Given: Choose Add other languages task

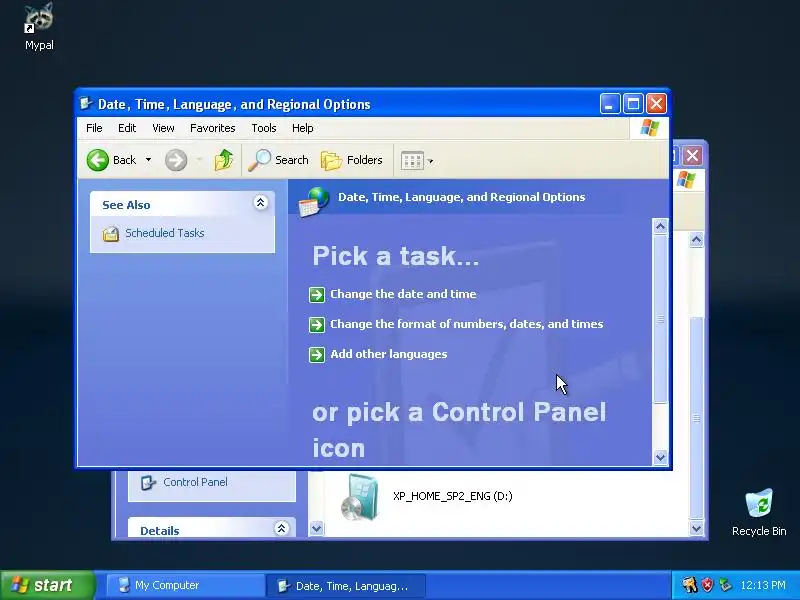Looking at the screenshot, I should point(388,354).
